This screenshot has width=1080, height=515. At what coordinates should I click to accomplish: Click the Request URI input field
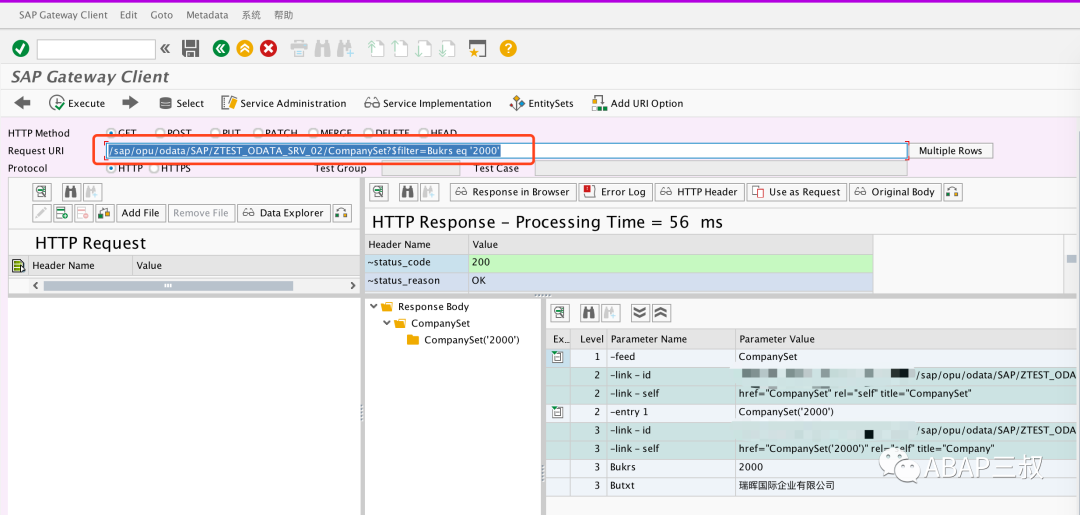(506, 151)
